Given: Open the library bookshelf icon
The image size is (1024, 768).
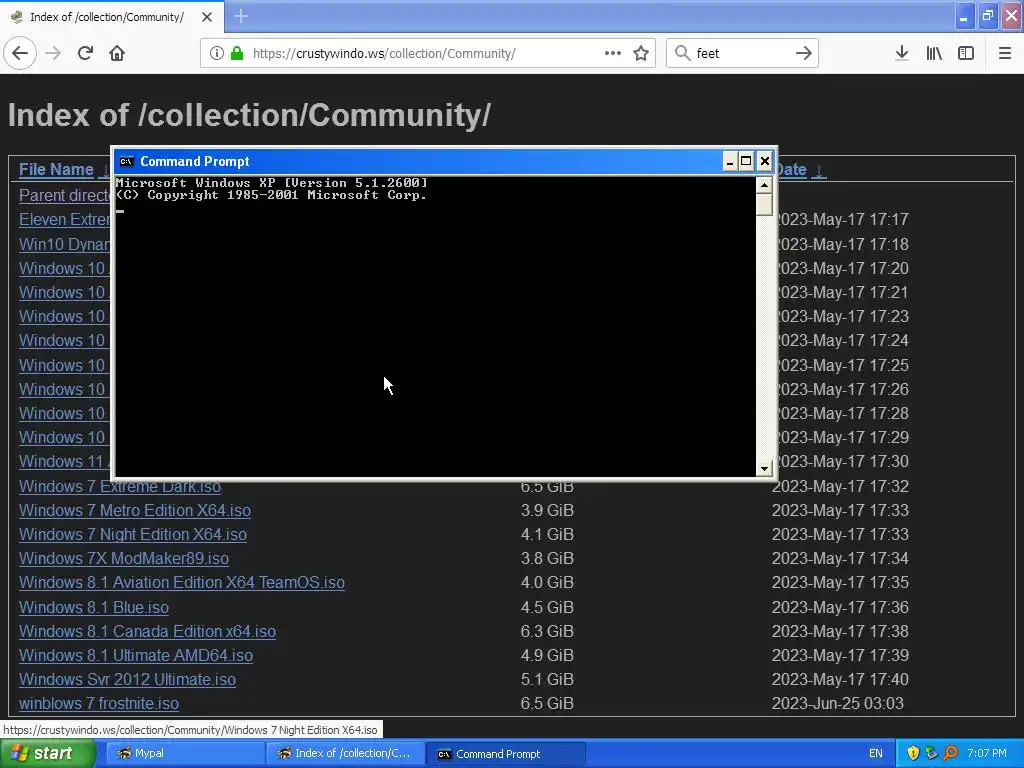Looking at the screenshot, I should [x=934, y=53].
